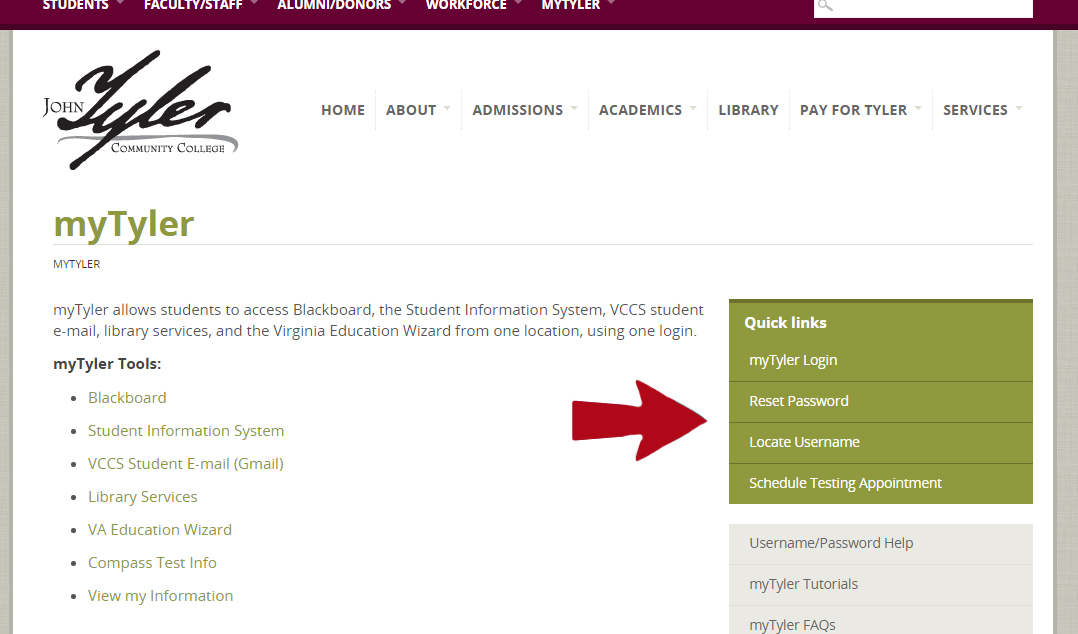Image resolution: width=1078 pixels, height=634 pixels.
Task: Open the Compass Test Info link
Action: (x=152, y=562)
